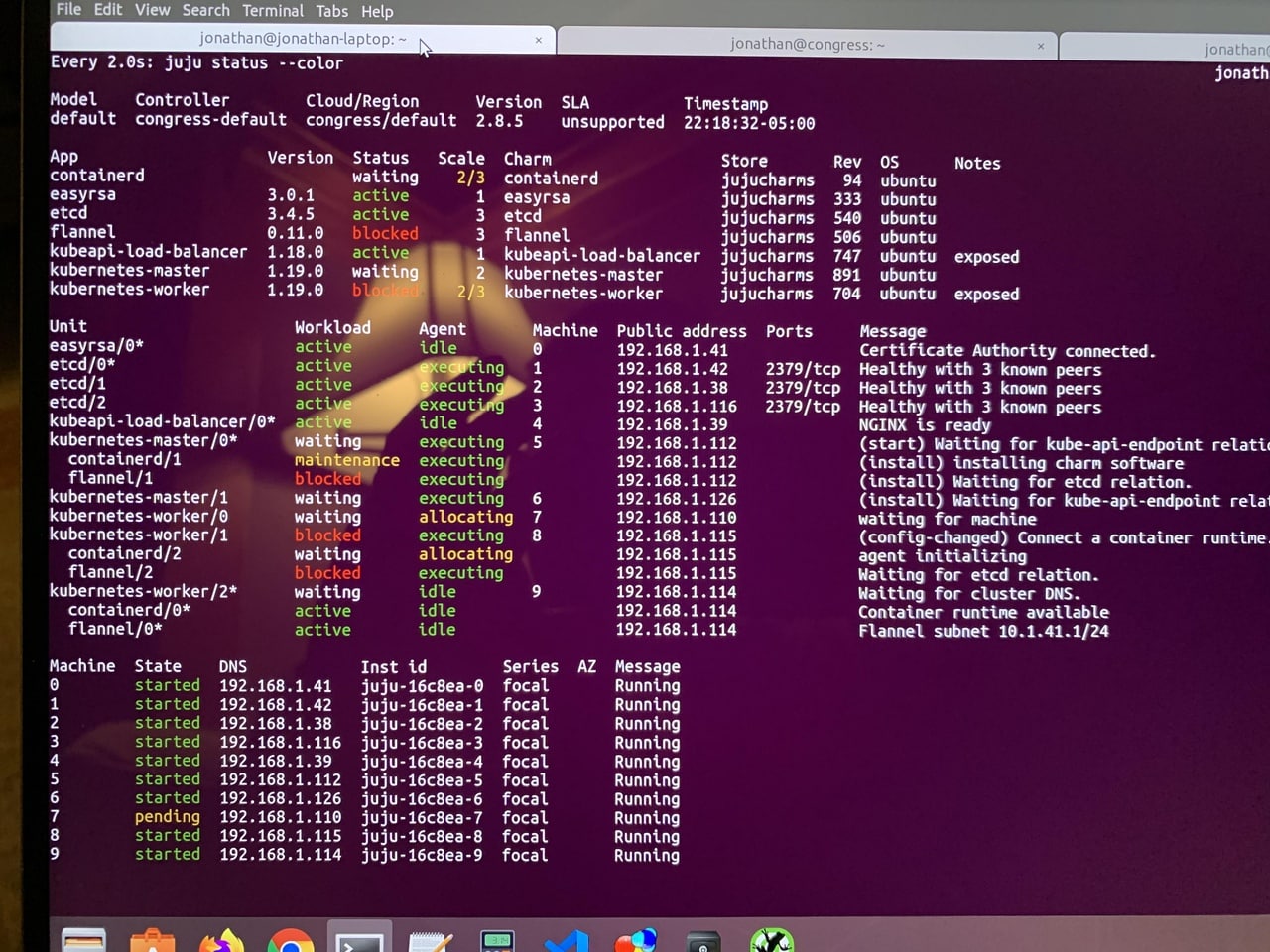This screenshot has width=1270, height=952.
Task: Open the Text Editor in the dock
Action: 430,939
